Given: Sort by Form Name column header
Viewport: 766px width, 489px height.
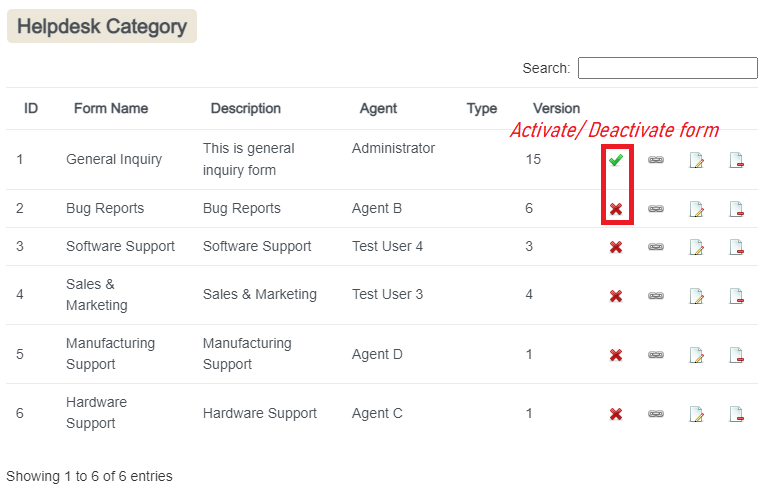Looking at the screenshot, I should click(x=111, y=108).
